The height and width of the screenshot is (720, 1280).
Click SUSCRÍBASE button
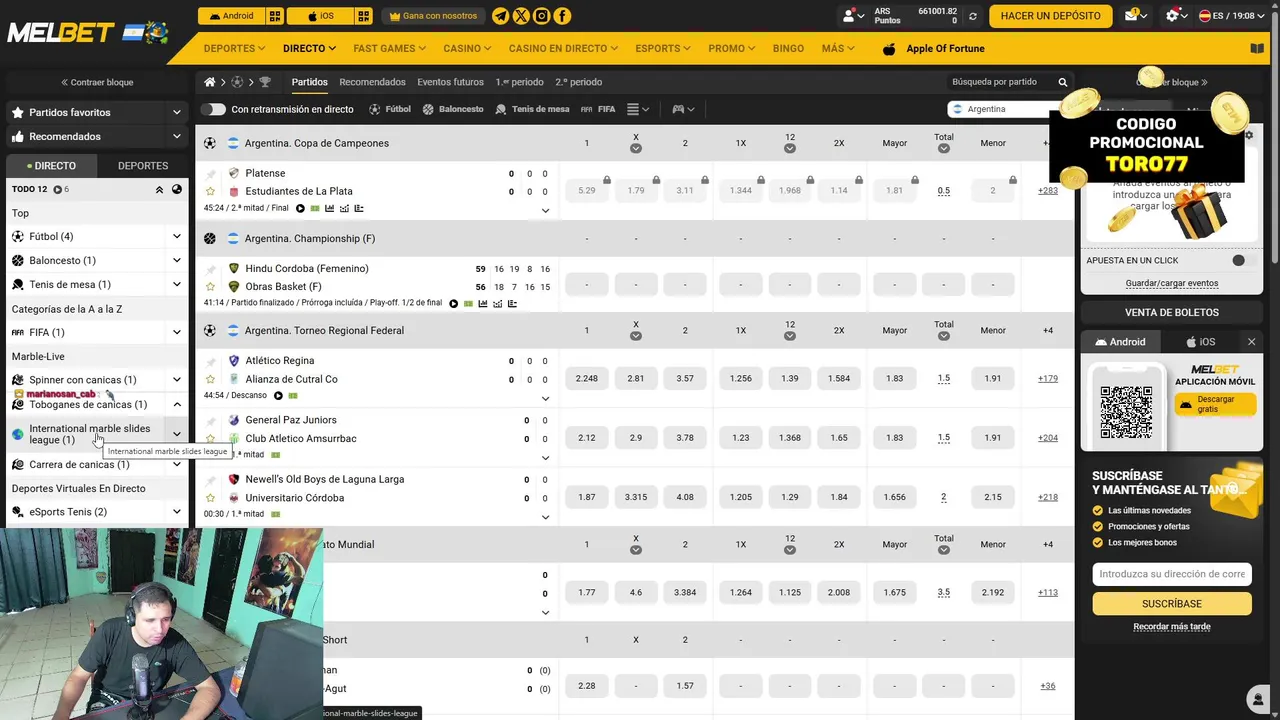[1172, 604]
